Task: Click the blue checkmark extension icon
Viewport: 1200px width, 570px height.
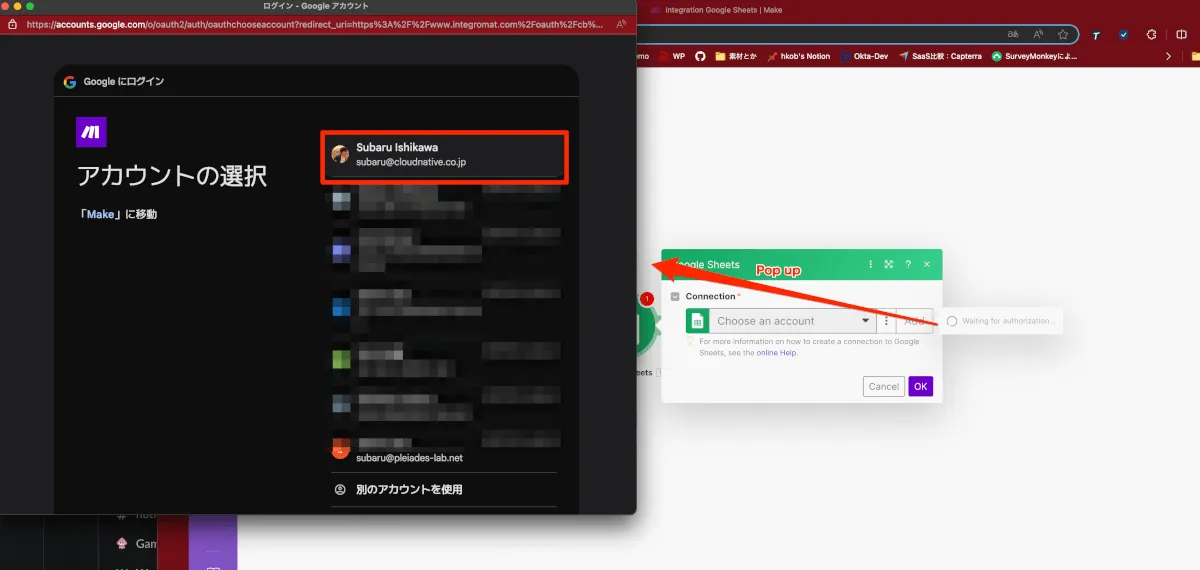Action: pyautogui.click(x=1123, y=35)
